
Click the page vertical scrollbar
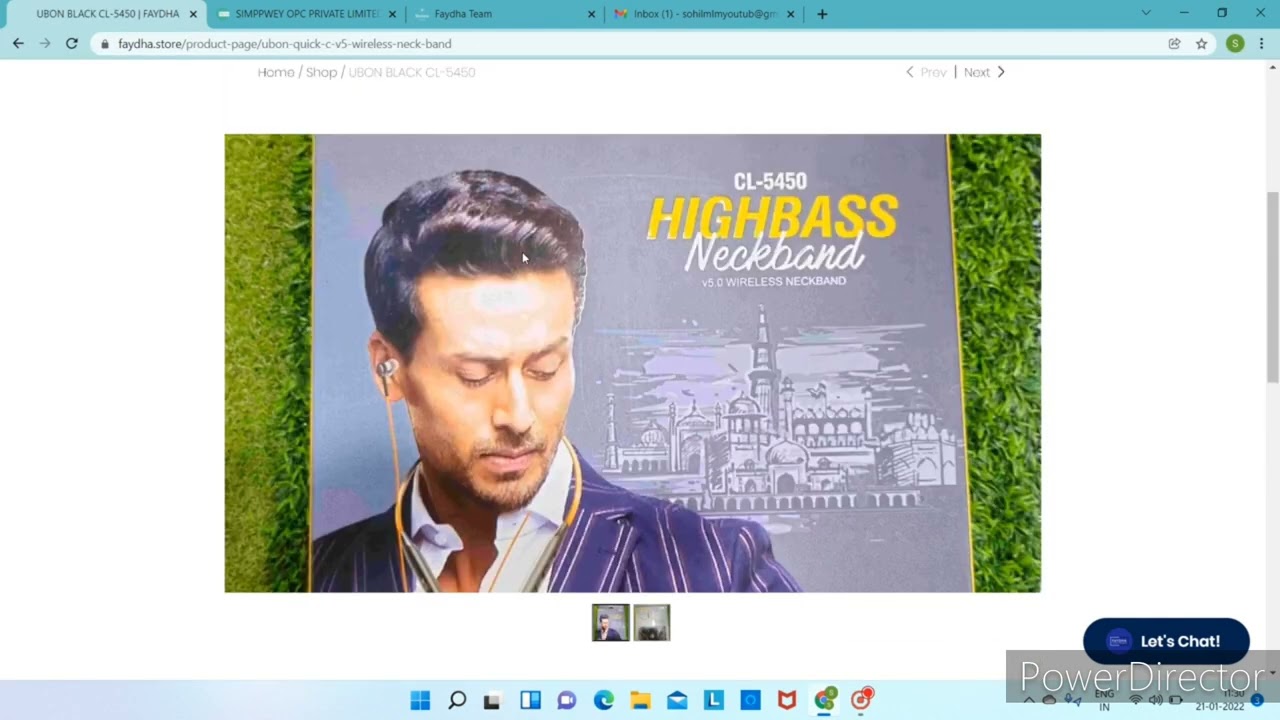(1272, 287)
